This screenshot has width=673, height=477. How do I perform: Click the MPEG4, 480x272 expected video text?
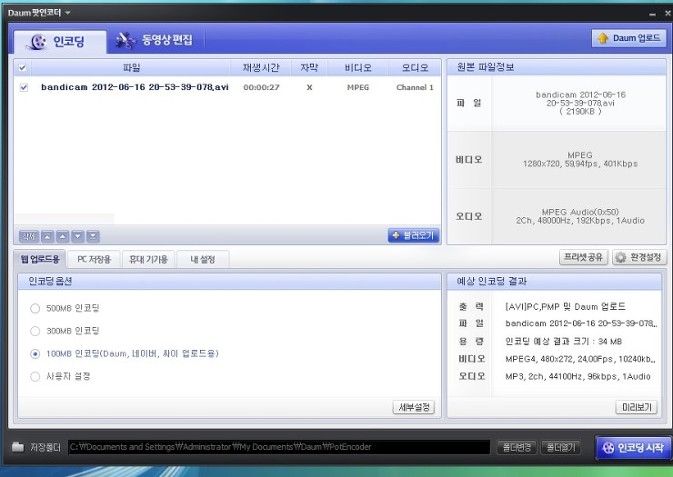coord(580,359)
